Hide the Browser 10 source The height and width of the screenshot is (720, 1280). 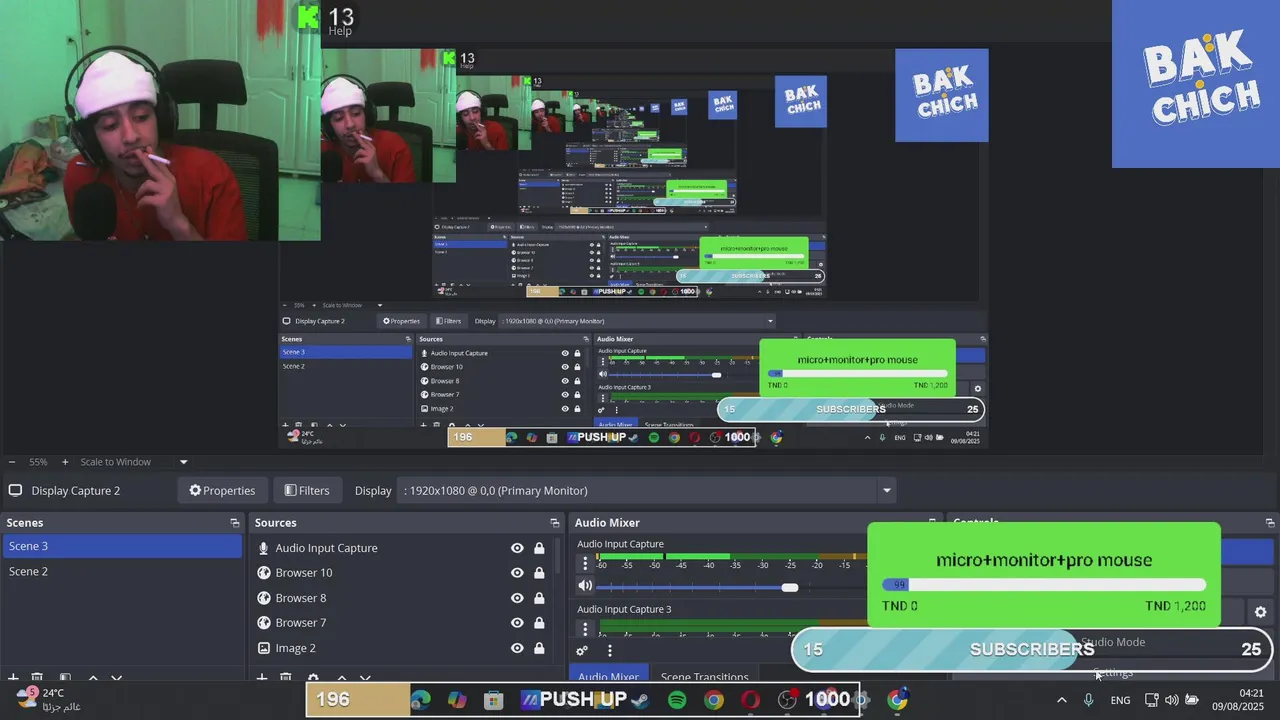tap(517, 573)
